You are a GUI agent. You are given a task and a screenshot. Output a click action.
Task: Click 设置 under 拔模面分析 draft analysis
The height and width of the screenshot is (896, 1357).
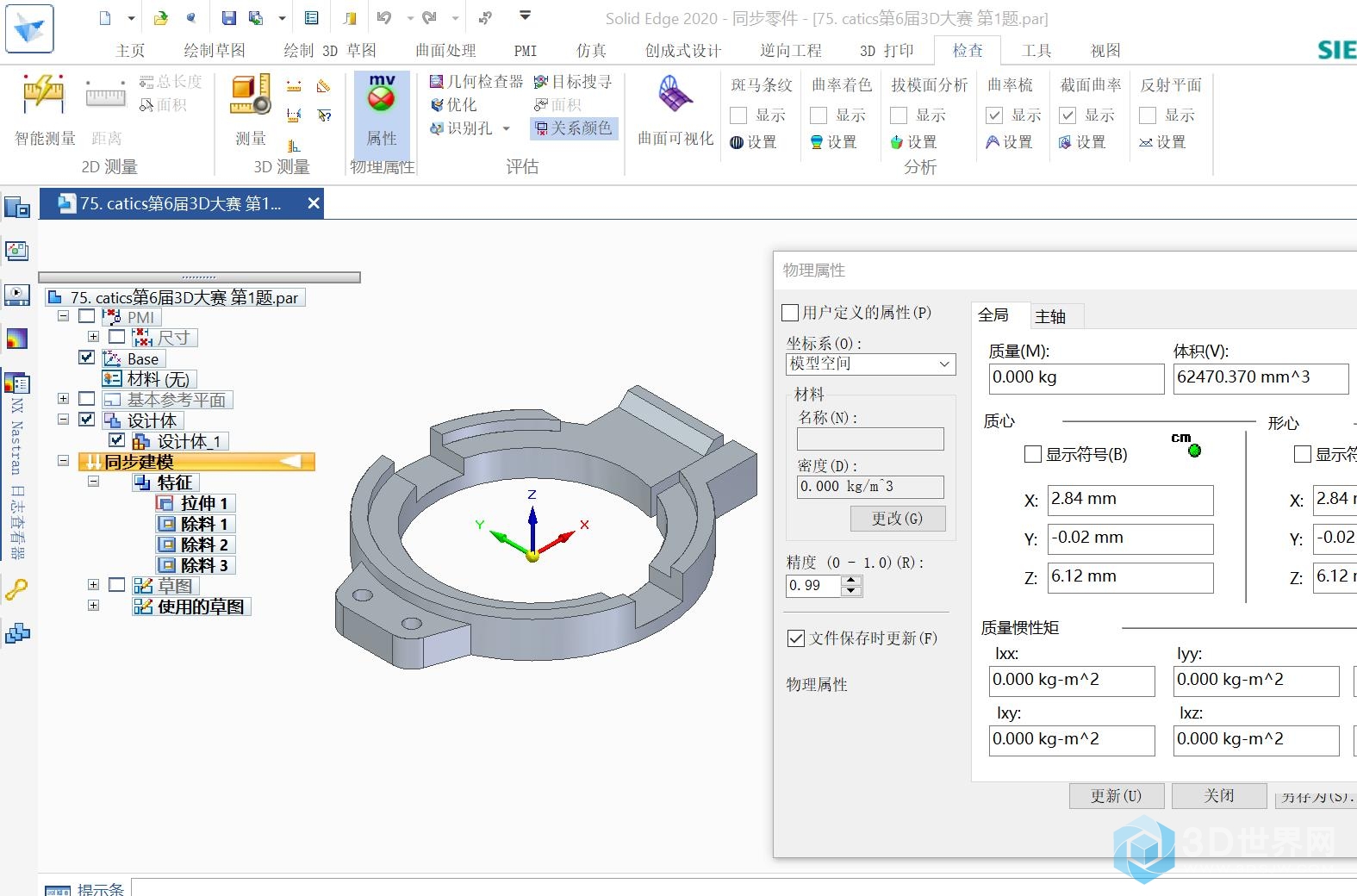913,142
